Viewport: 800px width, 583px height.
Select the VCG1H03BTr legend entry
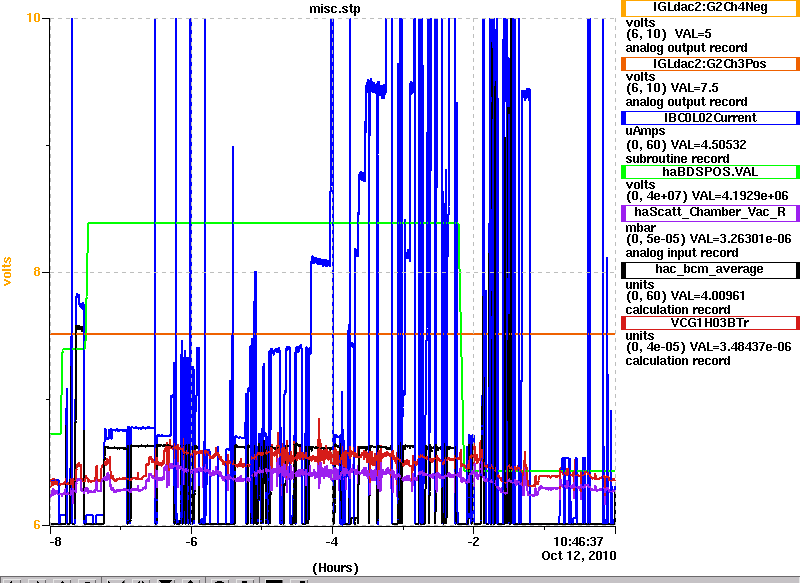(x=710, y=323)
